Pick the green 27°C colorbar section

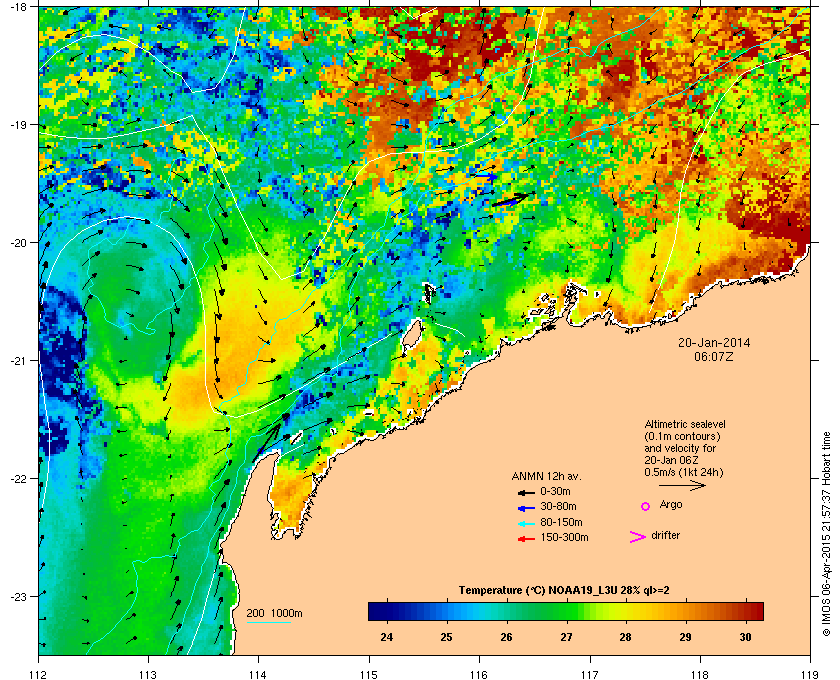click(566, 611)
